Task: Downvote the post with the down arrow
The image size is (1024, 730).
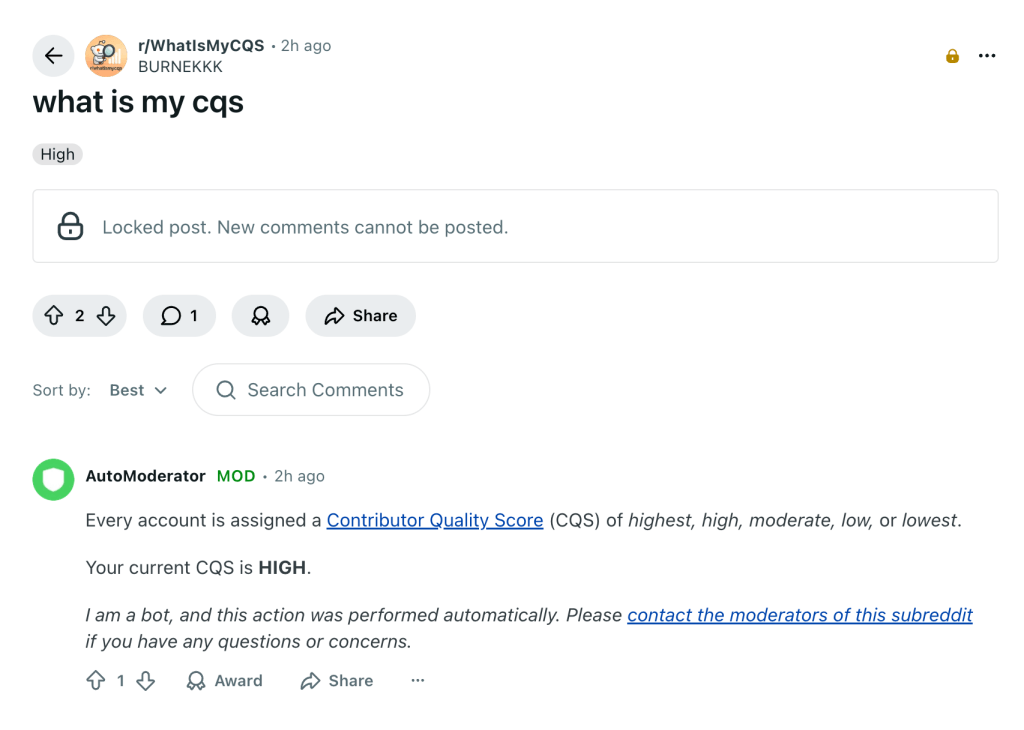Action: click(x=103, y=315)
